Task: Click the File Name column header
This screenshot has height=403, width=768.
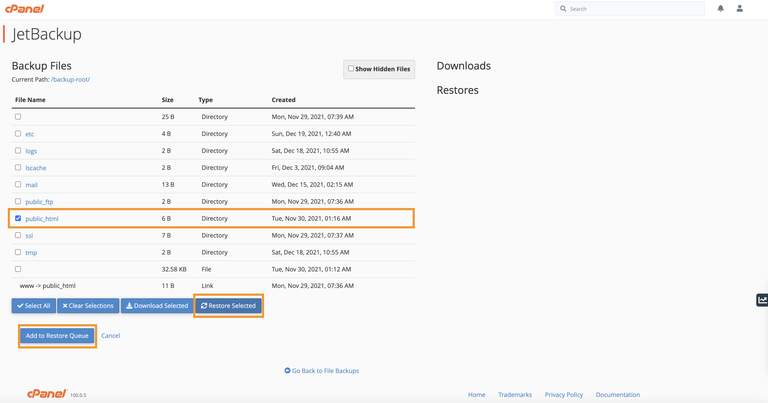Action: [30, 99]
